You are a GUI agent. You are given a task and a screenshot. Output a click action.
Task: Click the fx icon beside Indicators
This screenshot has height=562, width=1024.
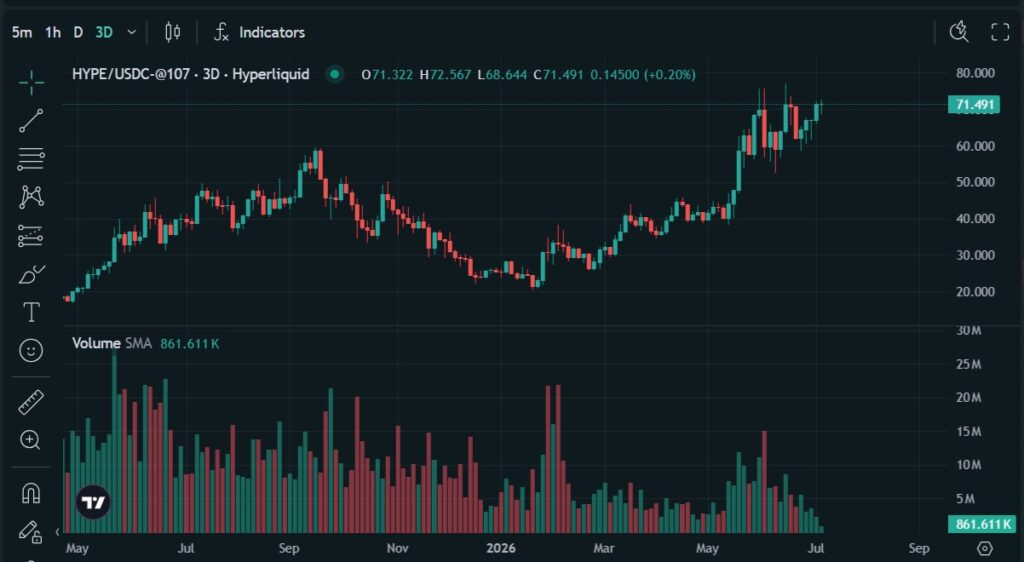click(x=221, y=32)
